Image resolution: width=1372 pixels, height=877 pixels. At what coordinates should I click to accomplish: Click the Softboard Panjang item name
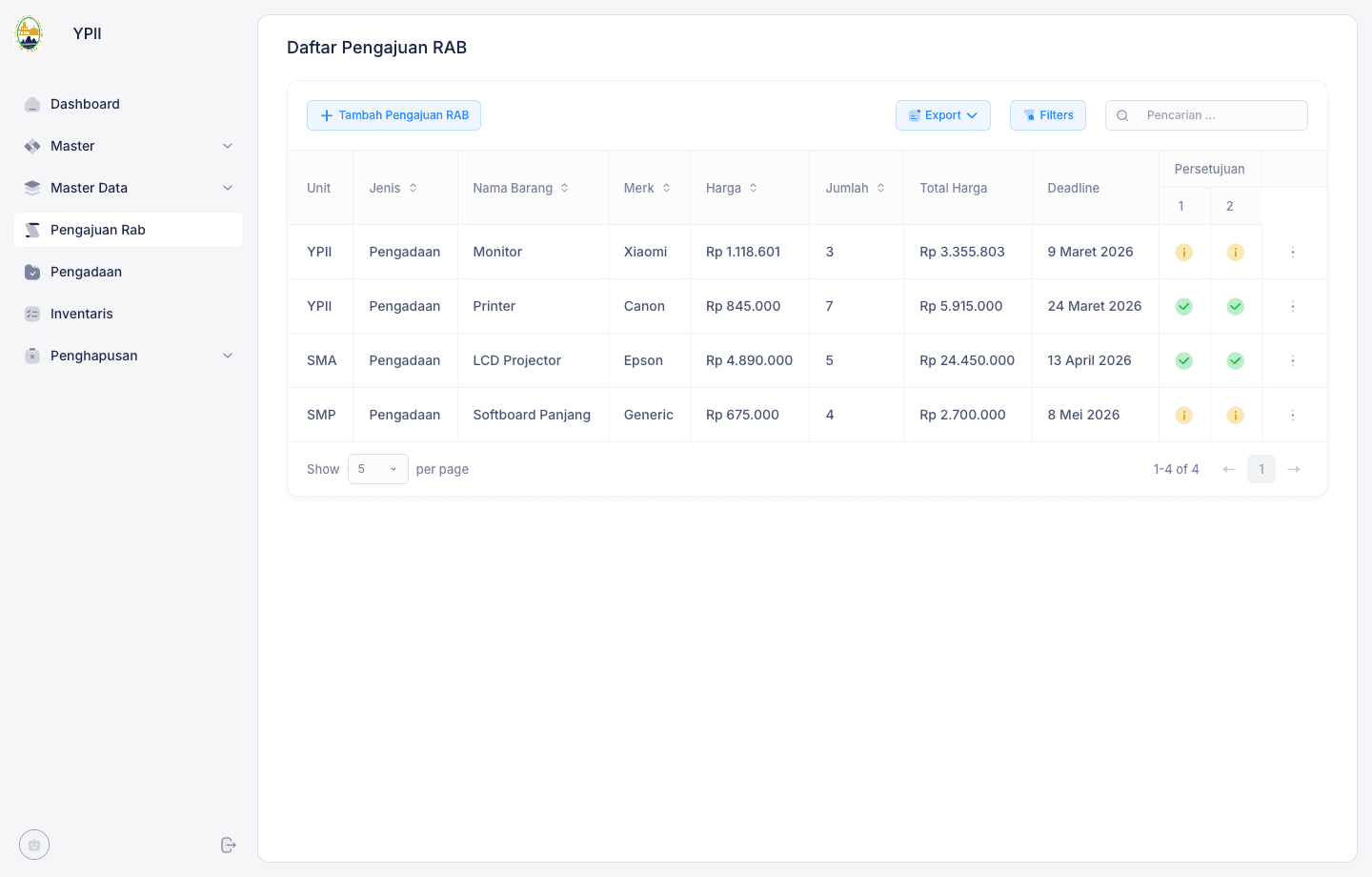click(x=532, y=415)
